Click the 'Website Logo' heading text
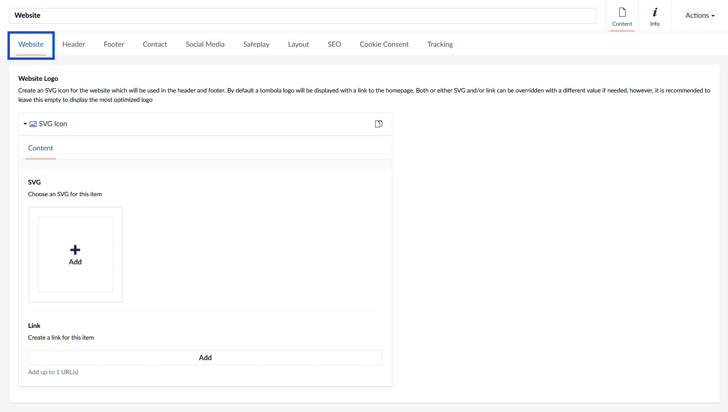728x412 pixels. coord(38,78)
